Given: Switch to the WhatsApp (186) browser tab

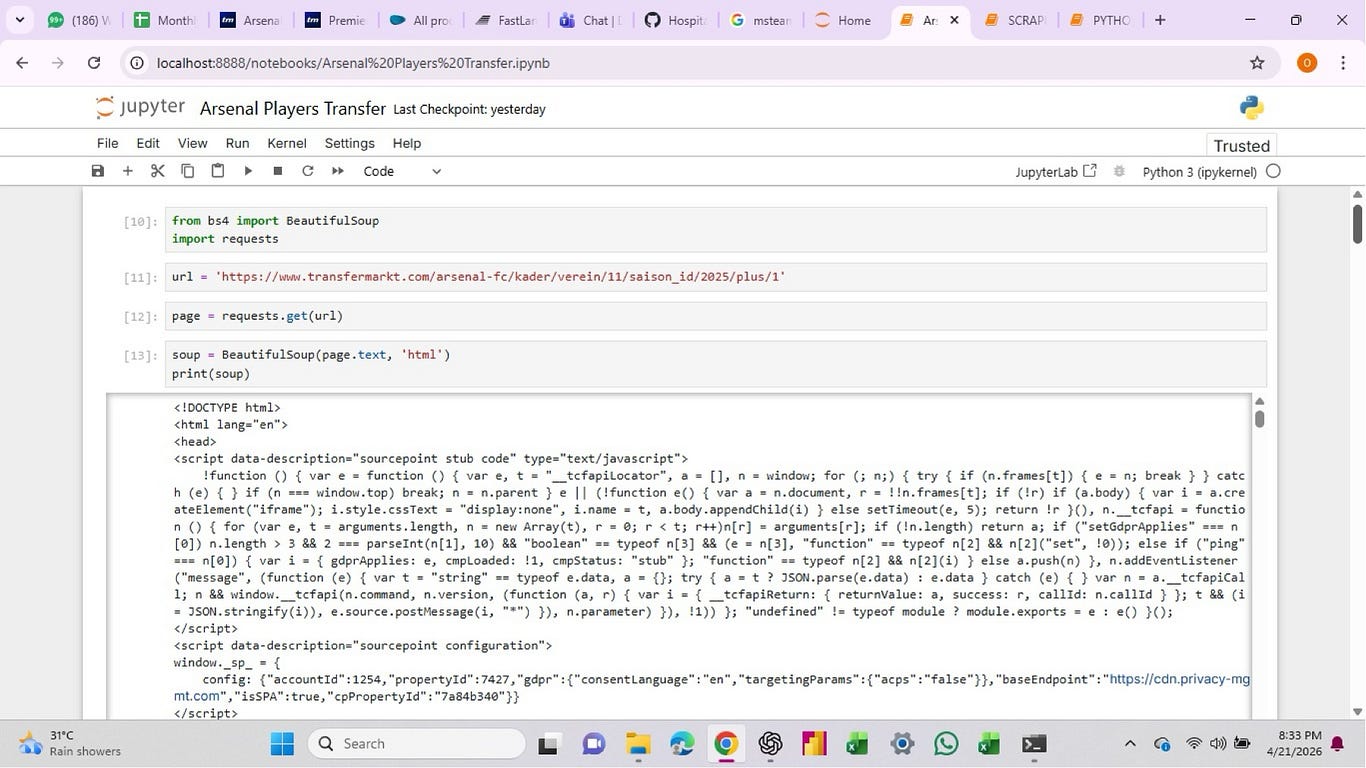Looking at the screenshot, I should click(80, 20).
